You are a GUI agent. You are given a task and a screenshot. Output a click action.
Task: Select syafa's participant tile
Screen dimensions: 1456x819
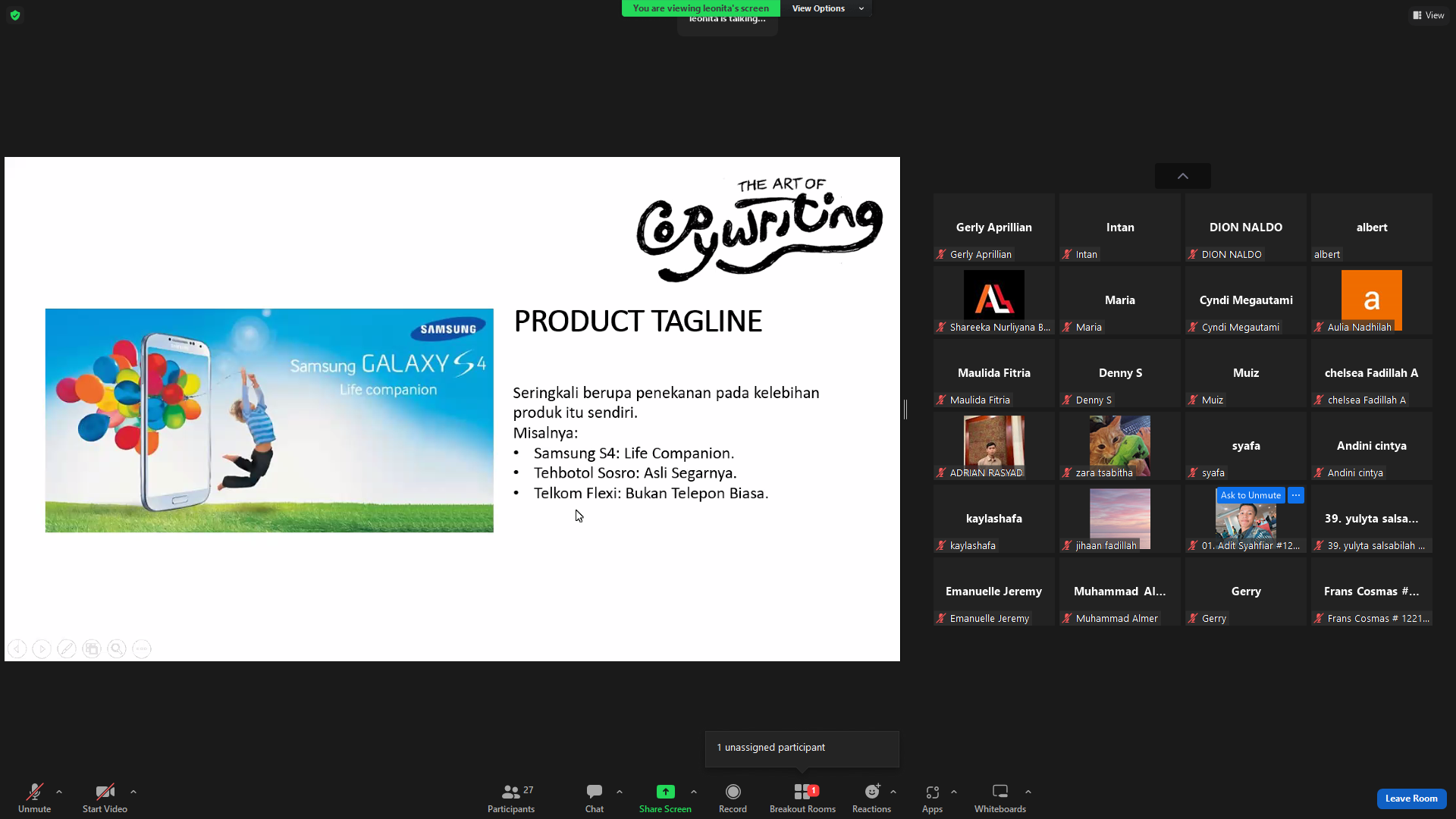1246,446
